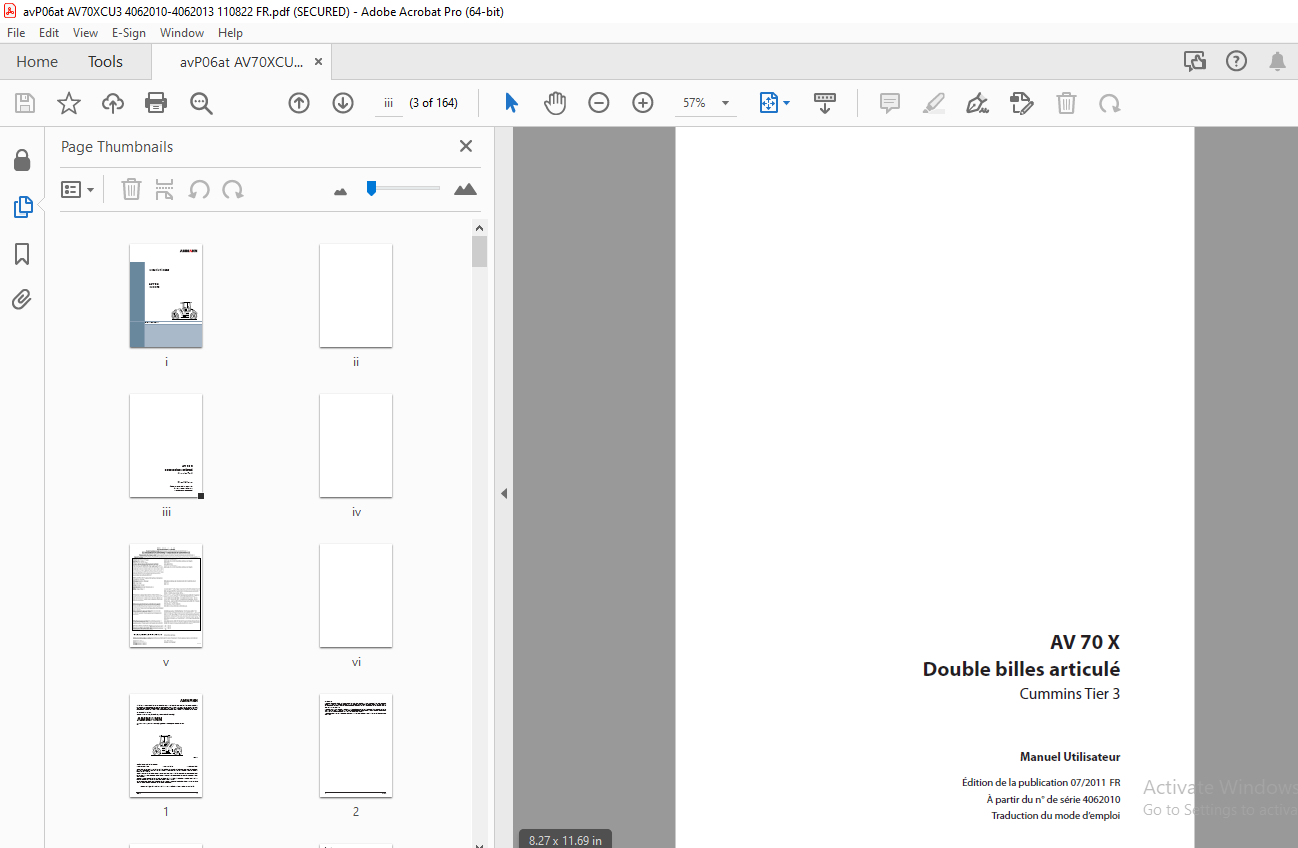1298x848 pixels.
Task: Select page vi thumbnail
Action: pyautogui.click(x=356, y=596)
